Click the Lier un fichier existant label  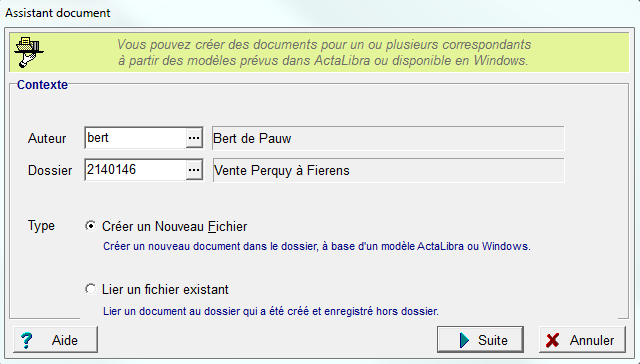tap(165, 289)
